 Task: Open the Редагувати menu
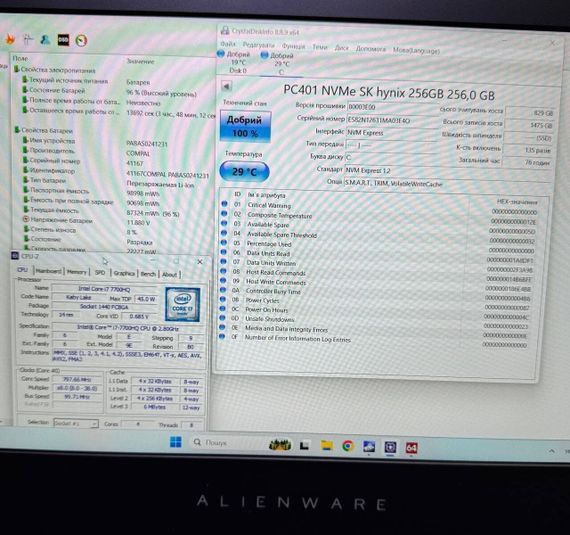click(x=258, y=45)
